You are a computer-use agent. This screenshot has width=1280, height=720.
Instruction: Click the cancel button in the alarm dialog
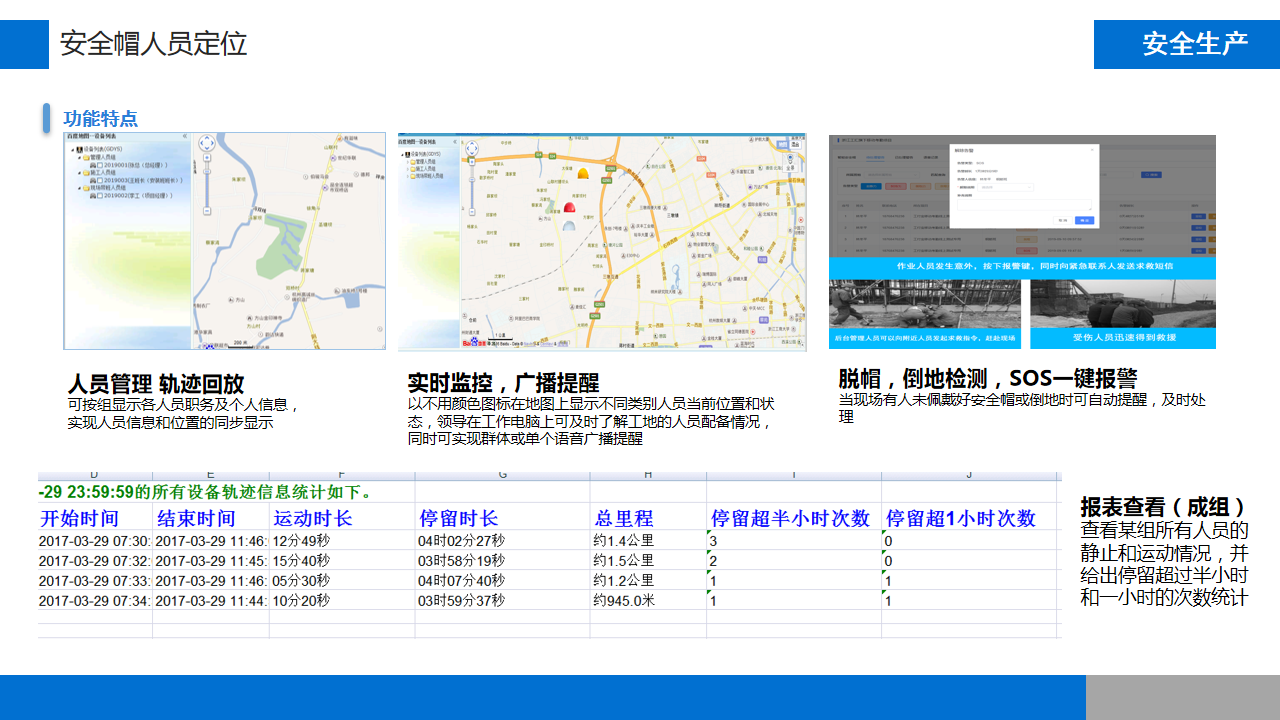point(1063,220)
